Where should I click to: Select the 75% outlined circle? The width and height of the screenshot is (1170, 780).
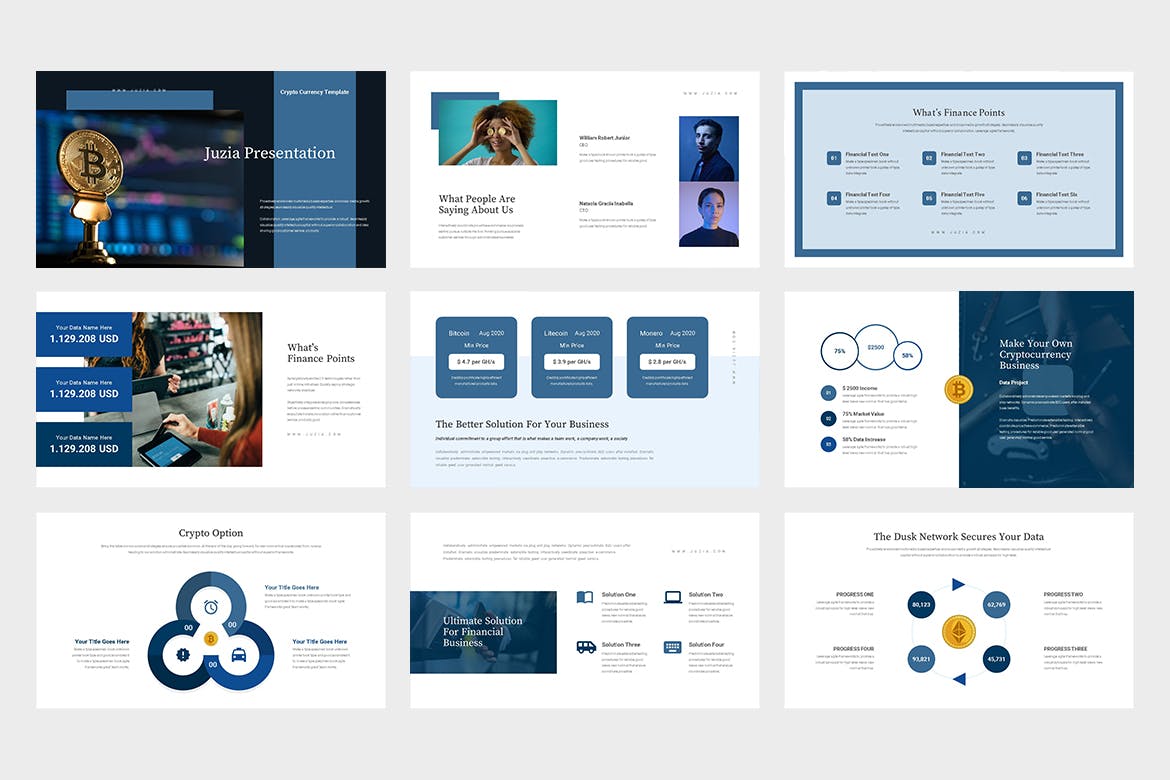coord(839,352)
